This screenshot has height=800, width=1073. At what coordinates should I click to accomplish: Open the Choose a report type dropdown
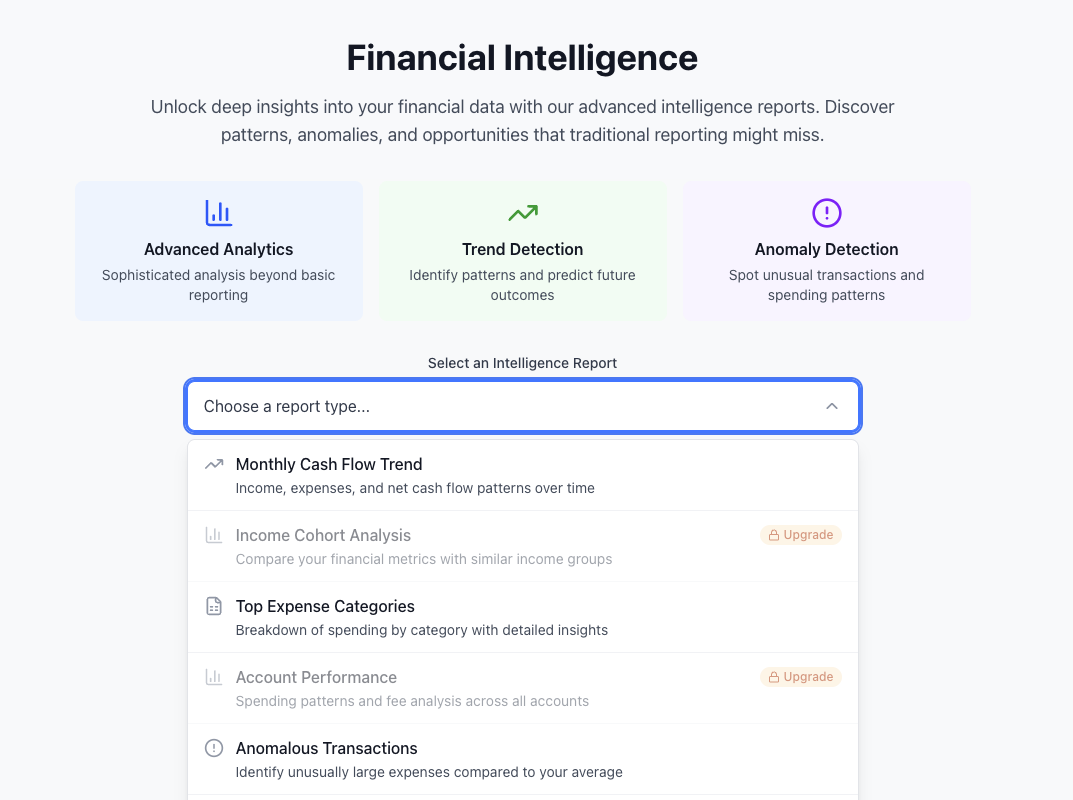tap(522, 406)
